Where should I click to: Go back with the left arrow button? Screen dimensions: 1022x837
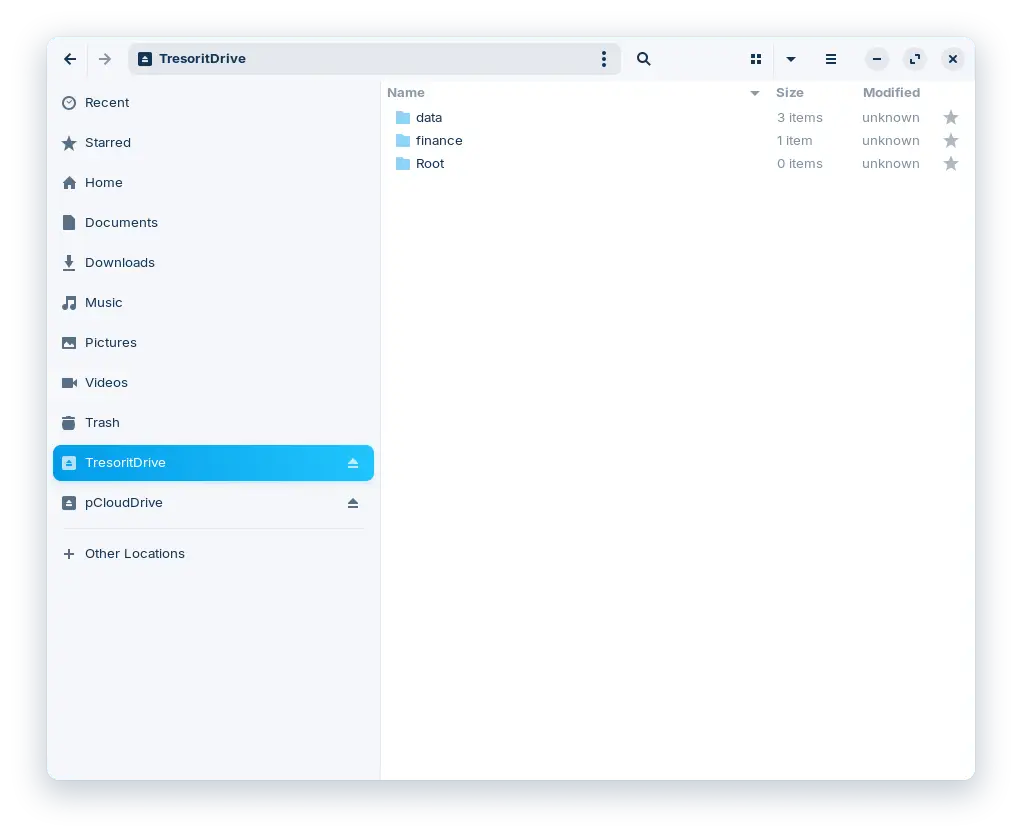[70, 59]
